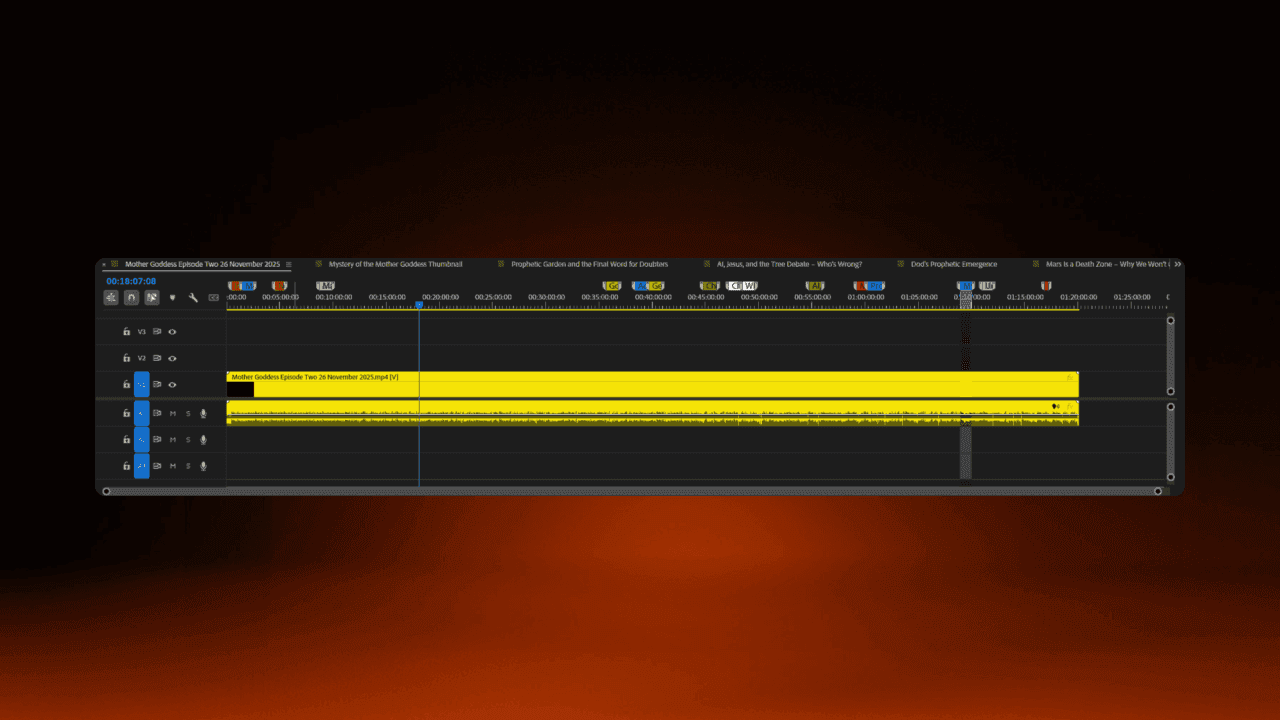This screenshot has height=720, width=1280.
Task: Open Timeline Display Settings wrench icon
Action: point(193,297)
